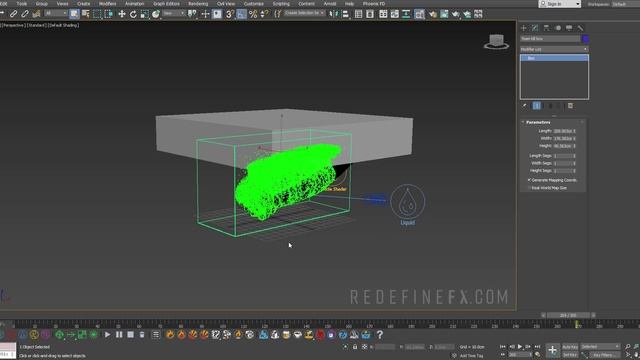Activate the Select and Rotate tool
Viewport: 640px width, 360px height.
coord(133,14)
